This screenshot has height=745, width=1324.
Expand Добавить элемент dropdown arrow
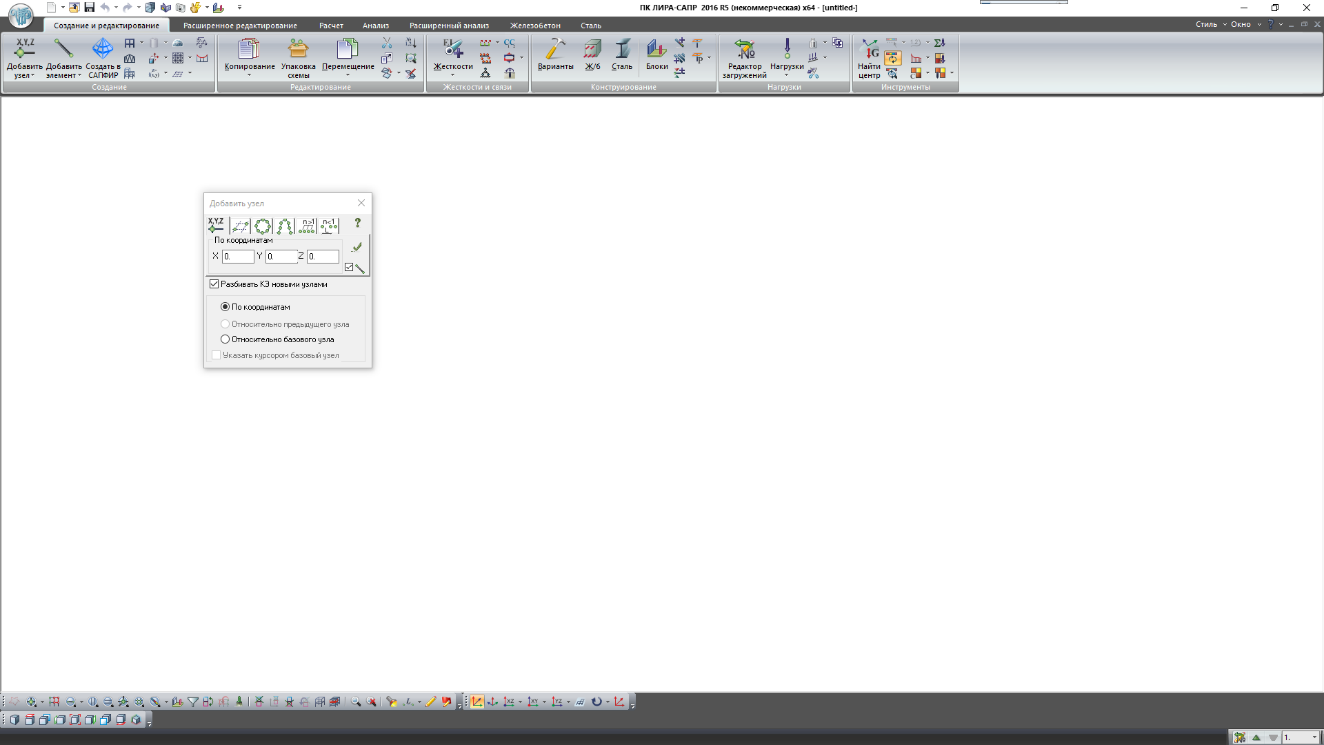pos(79,76)
